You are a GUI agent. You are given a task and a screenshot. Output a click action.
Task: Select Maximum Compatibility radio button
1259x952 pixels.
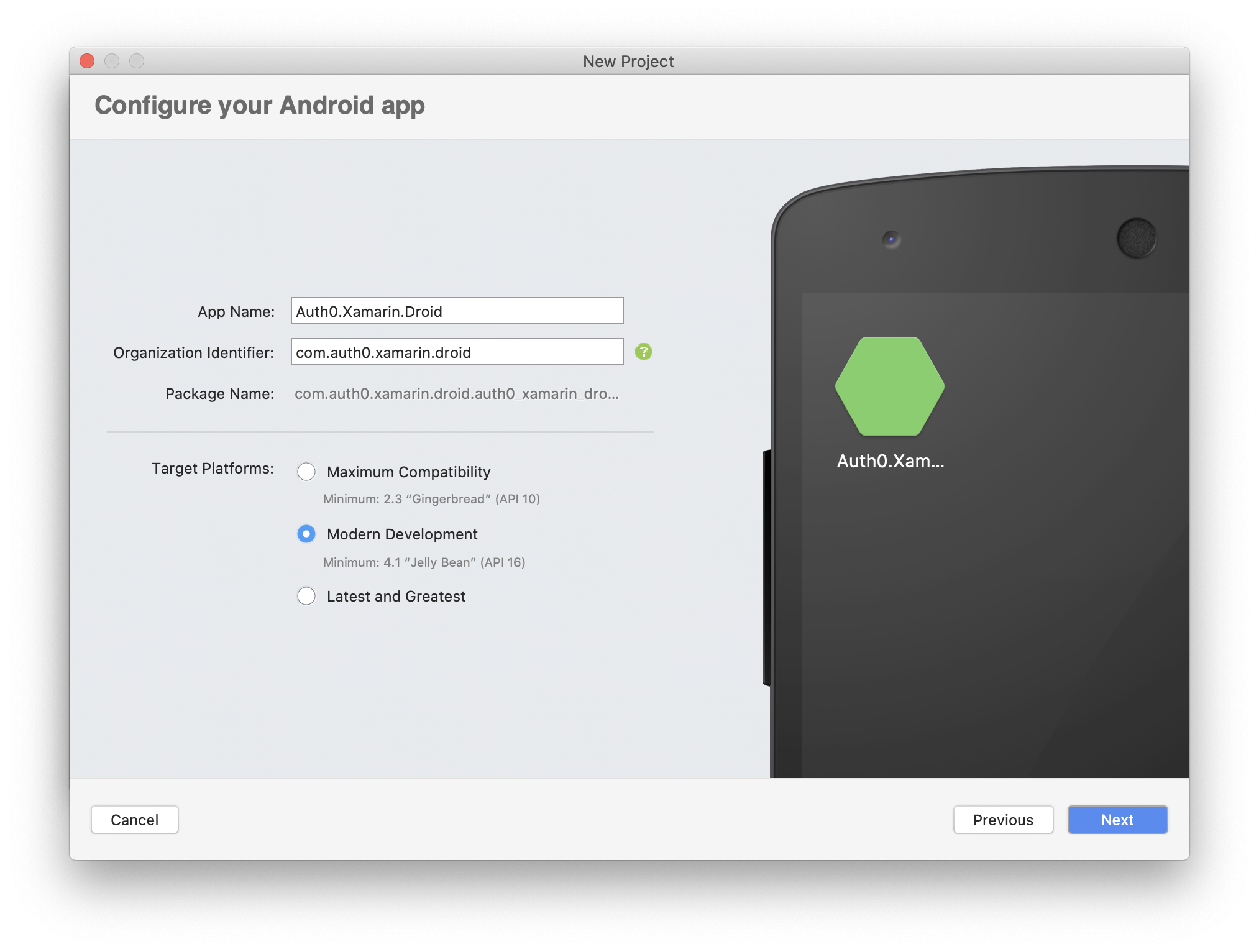(306, 472)
